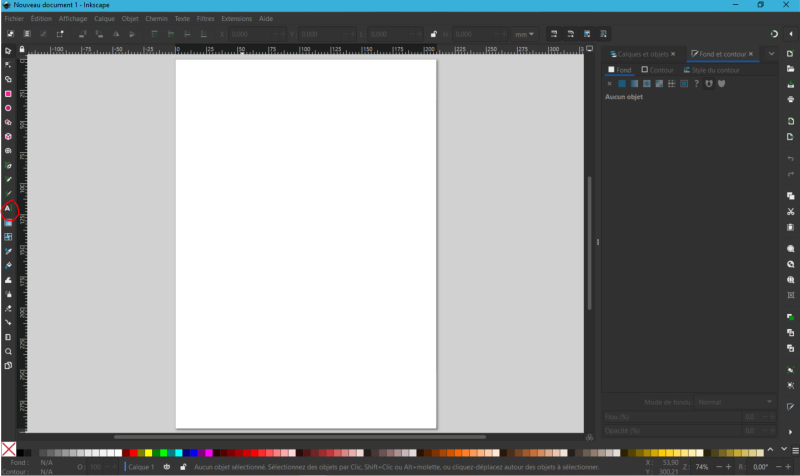Select the Tweak tool
The width and height of the screenshot is (800, 476).
pyautogui.click(x=8, y=280)
